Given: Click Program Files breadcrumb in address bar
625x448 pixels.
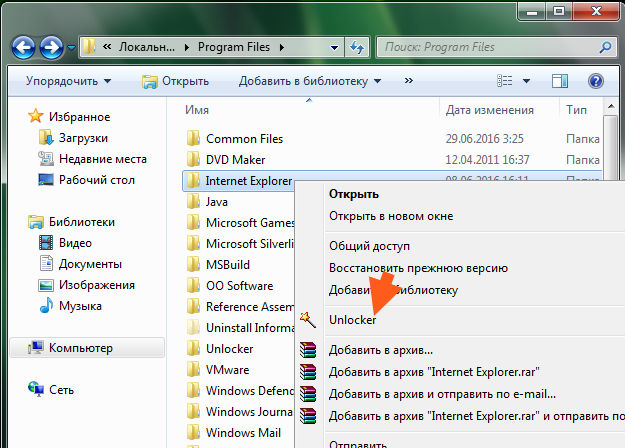Looking at the screenshot, I should point(234,47).
